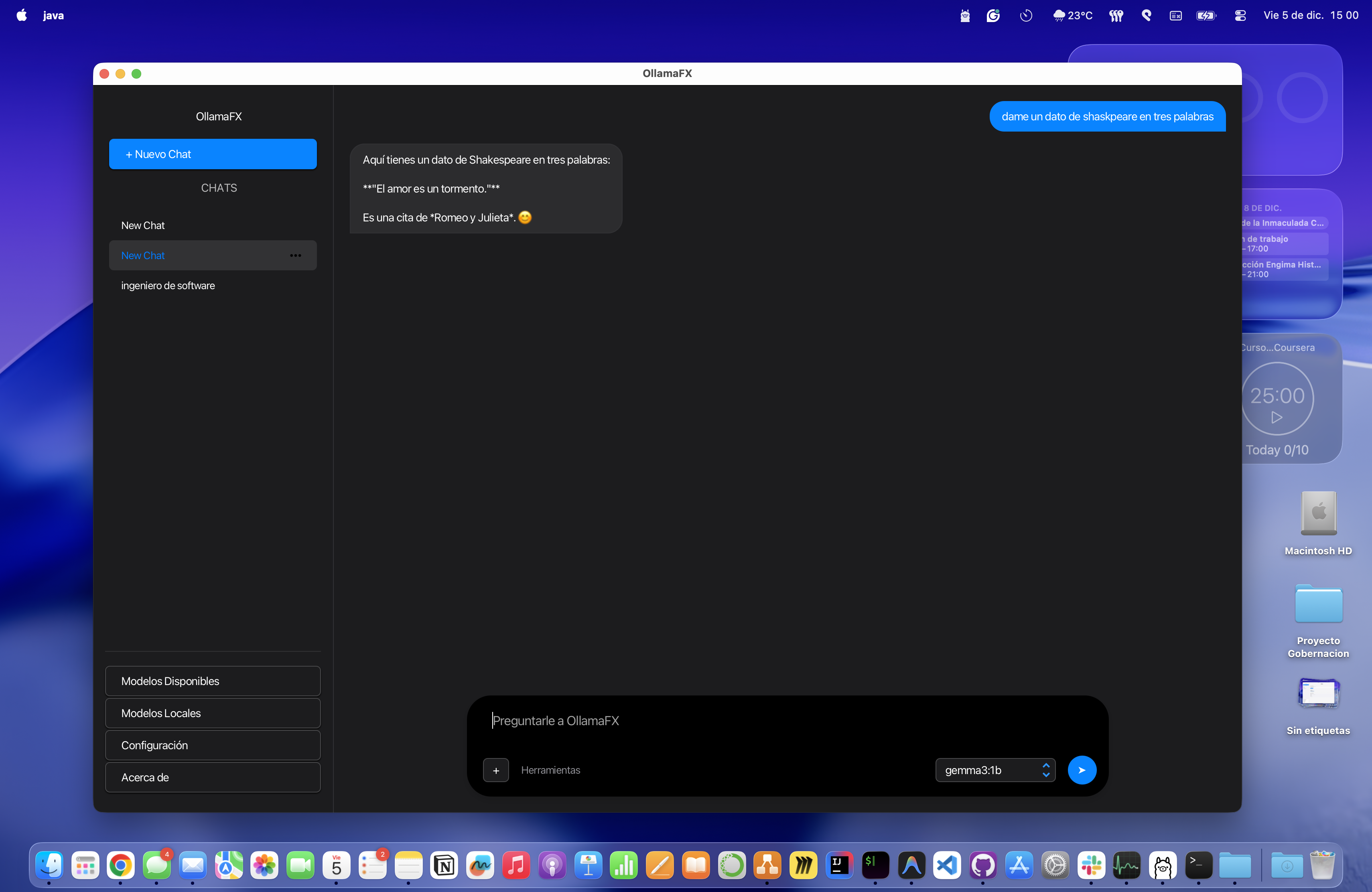
Task: Open Configuración settings
Action: click(213, 746)
